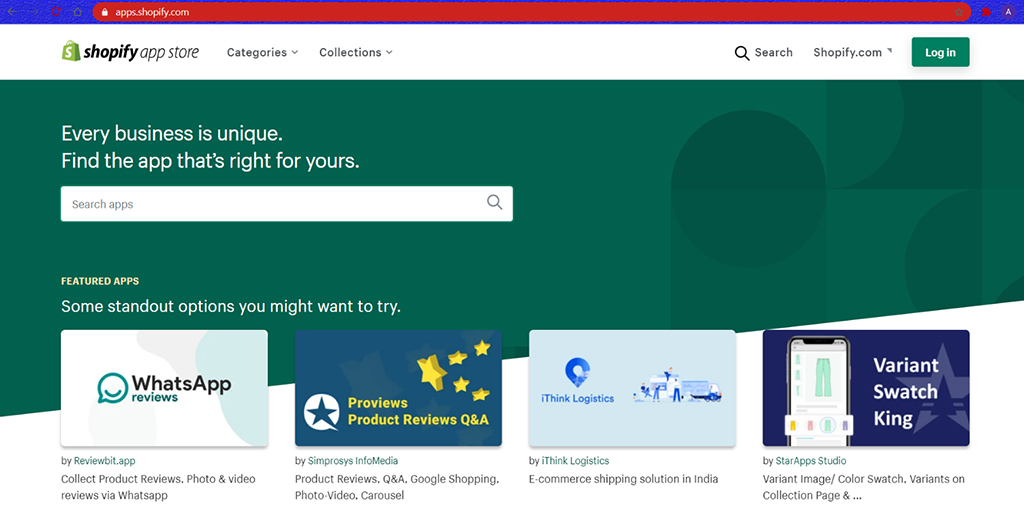Focus the Search apps input field
This screenshot has width=1024, height=530.
pyautogui.click(x=287, y=204)
